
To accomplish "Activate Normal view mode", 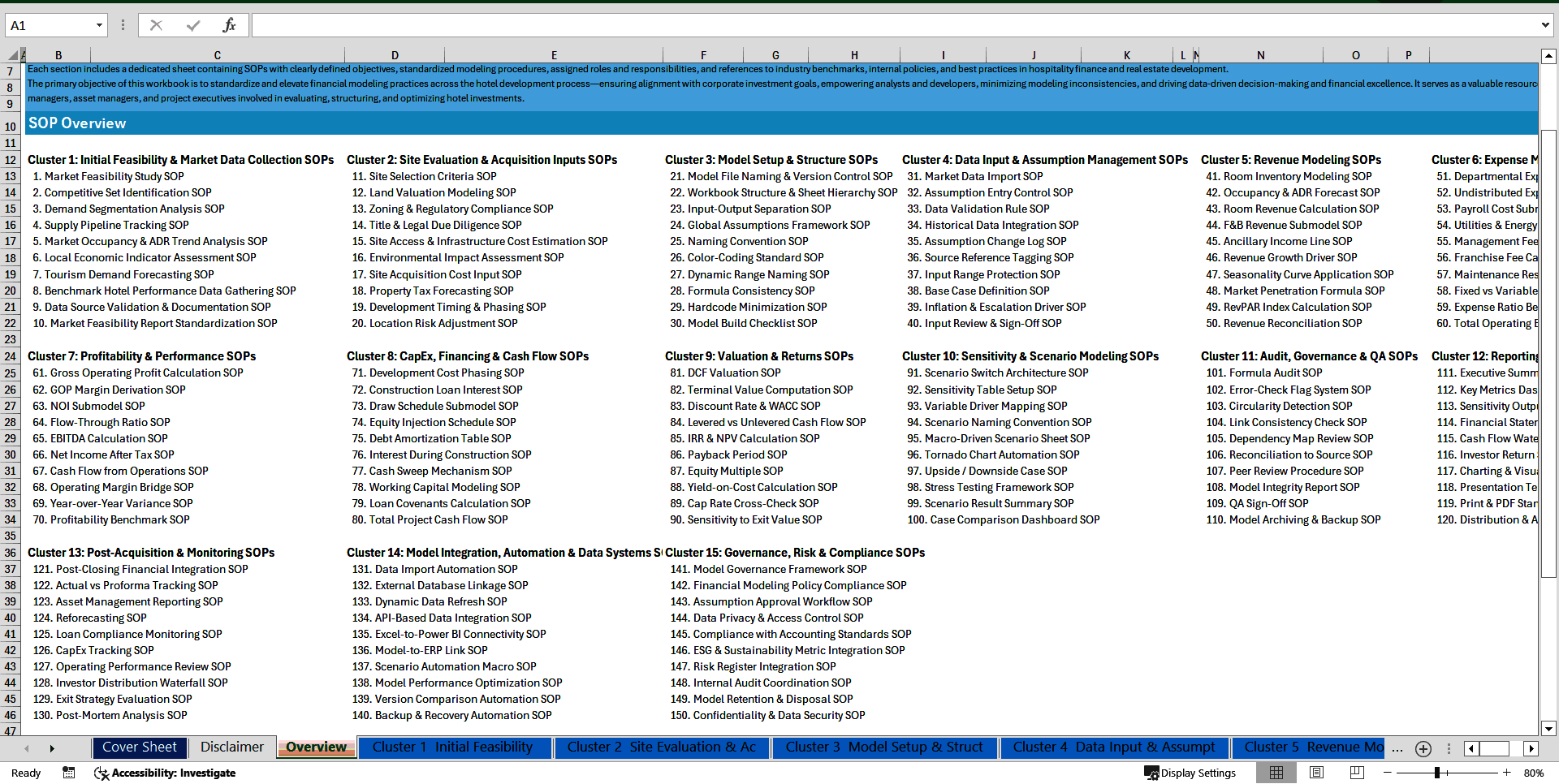I will click(x=1276, y=773).
